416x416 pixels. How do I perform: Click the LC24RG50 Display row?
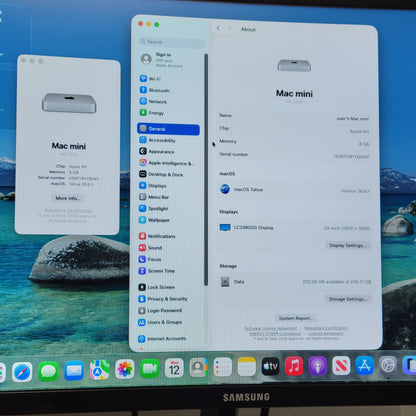pyautogui.click(x=295, y=228)
